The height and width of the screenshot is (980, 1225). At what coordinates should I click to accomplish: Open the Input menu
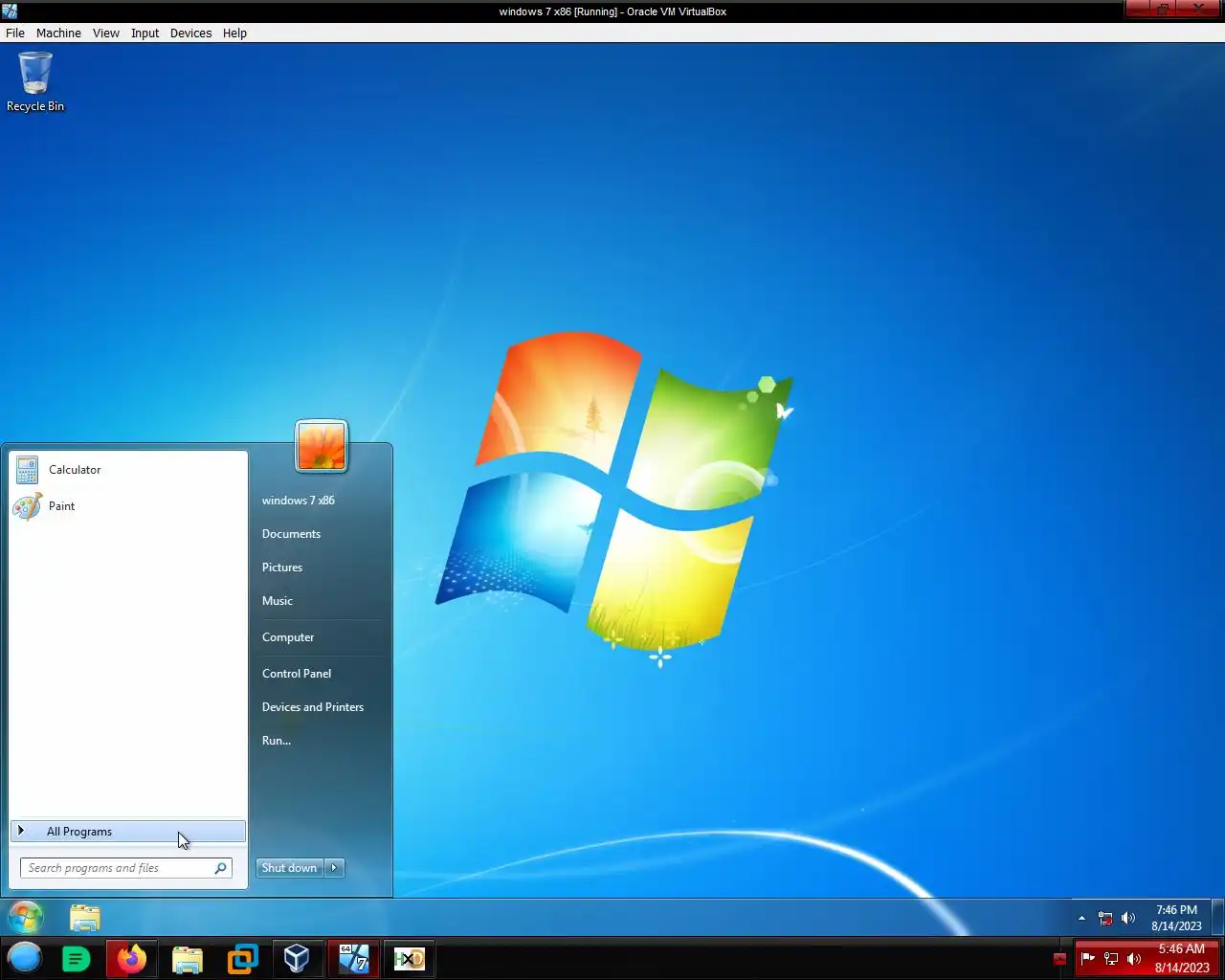coord(145,33)
